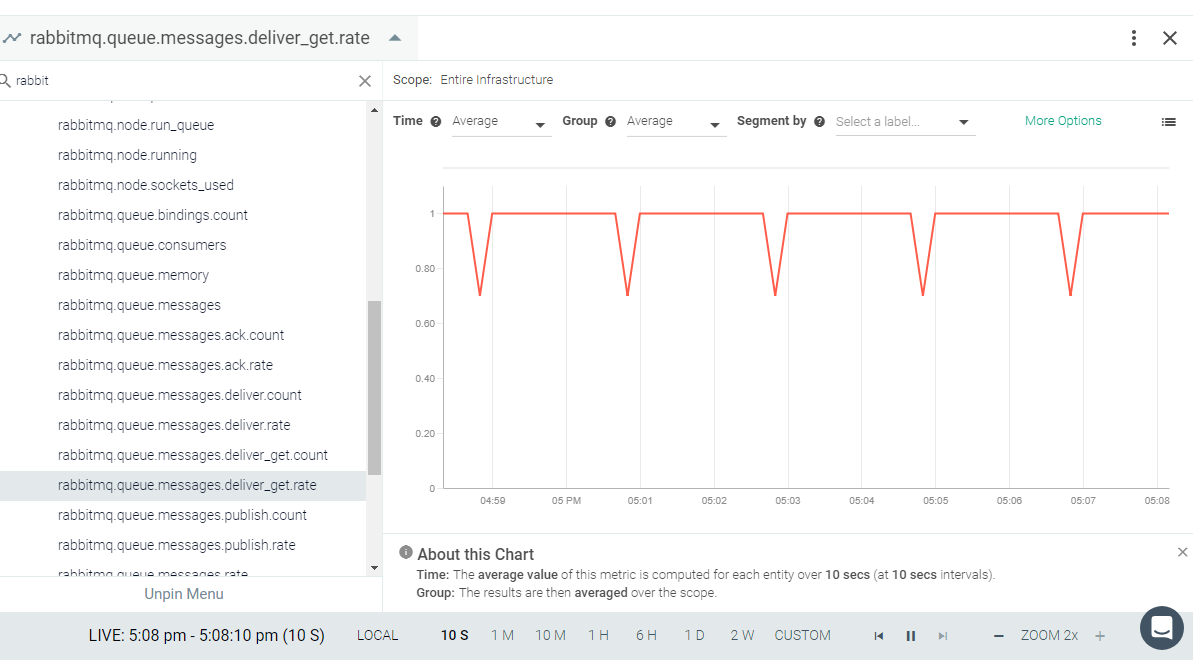Image resolution: width=1193 pixels, height=660 pixels.
Task: Switch the LOCAL timezone setting
Action: [x=377, y=636]
